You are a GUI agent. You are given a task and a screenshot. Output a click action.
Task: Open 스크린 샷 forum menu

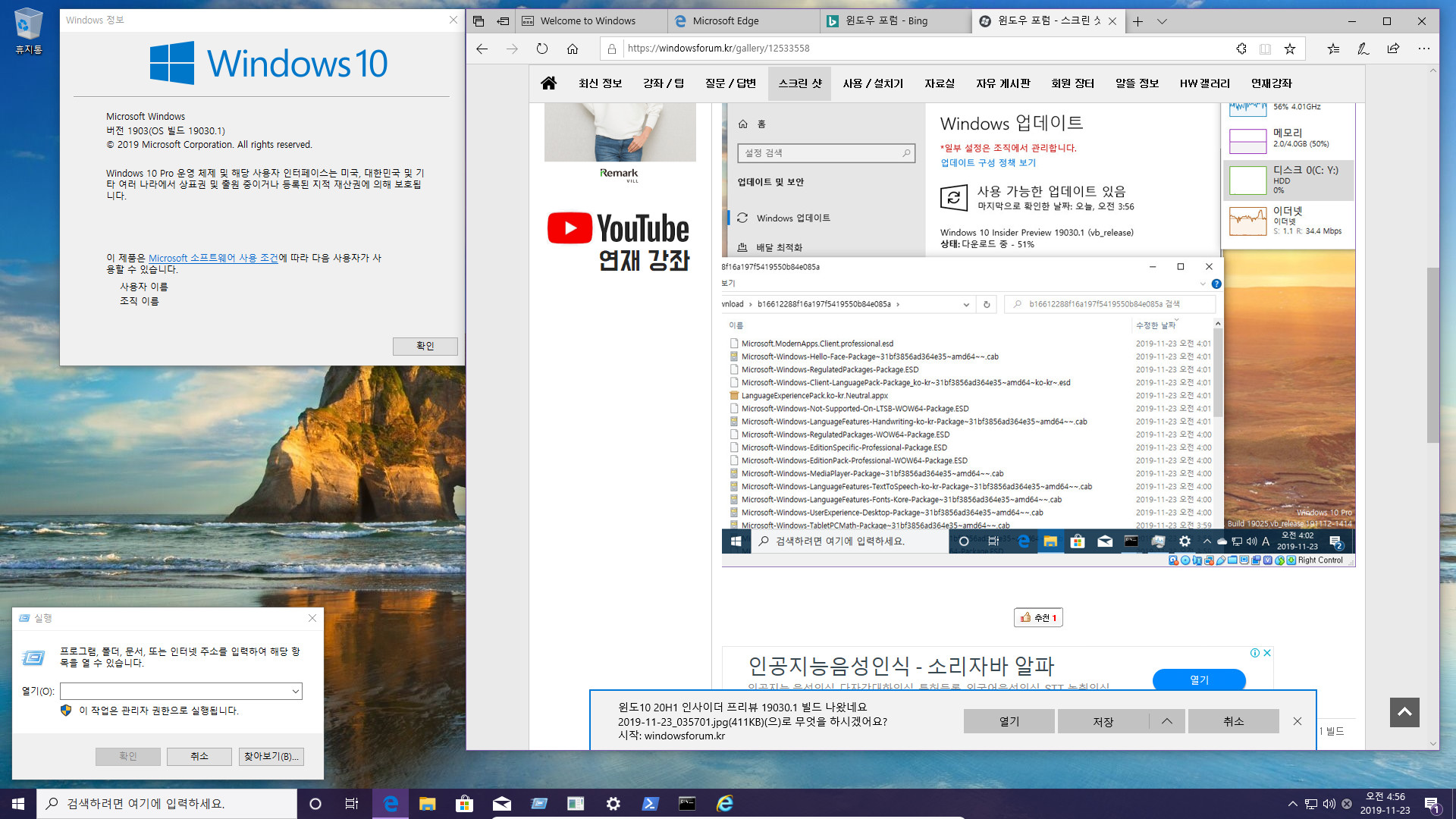(x=800, y=83)
